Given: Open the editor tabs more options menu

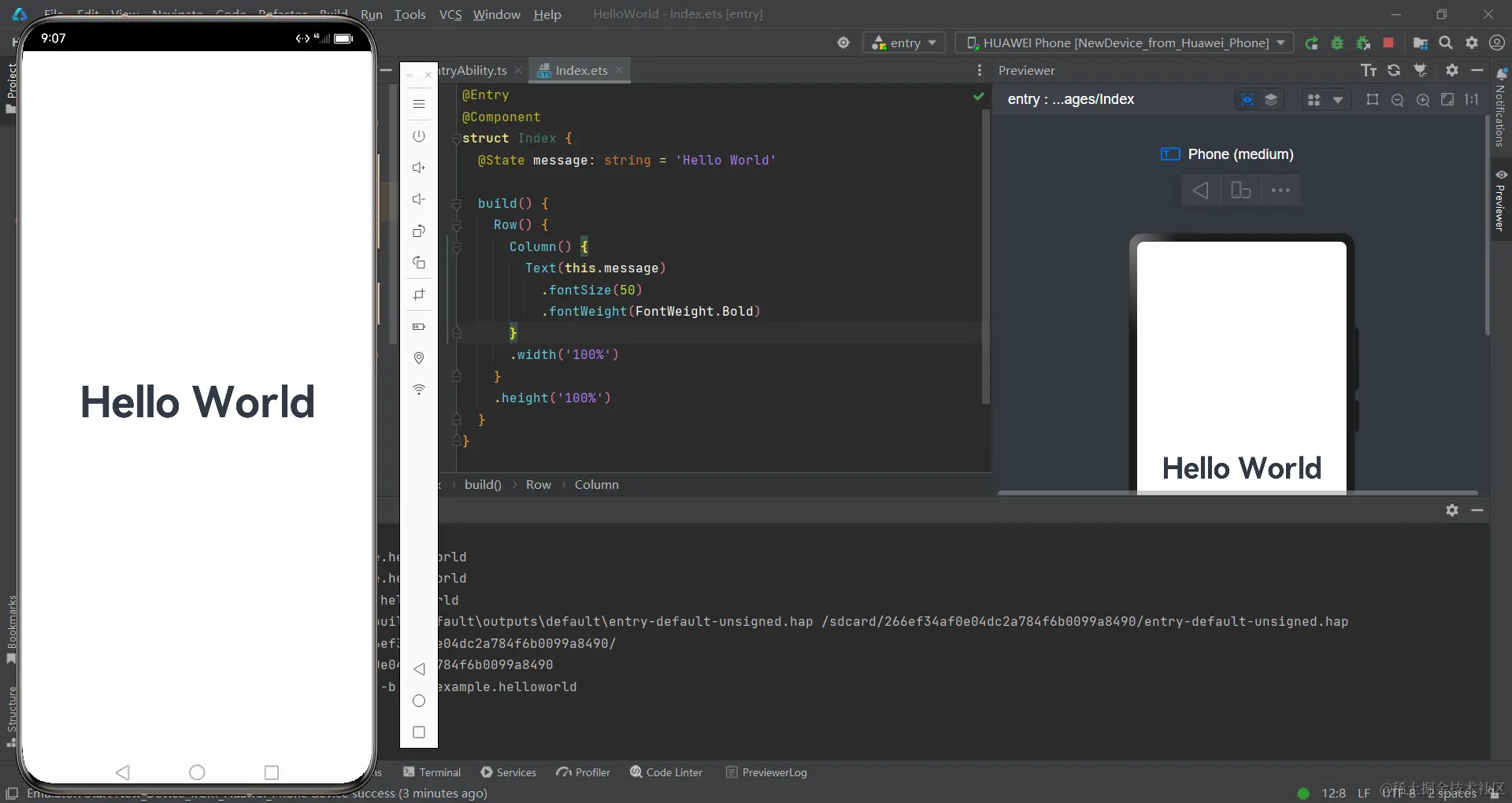Looking at the screenshot, I should 980,70.
